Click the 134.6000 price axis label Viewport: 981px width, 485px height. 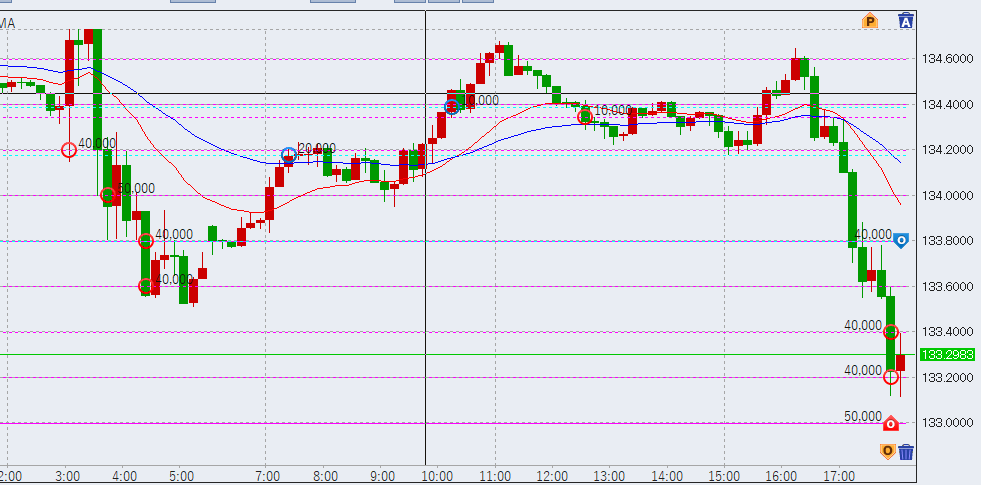[x=945, y=59]
